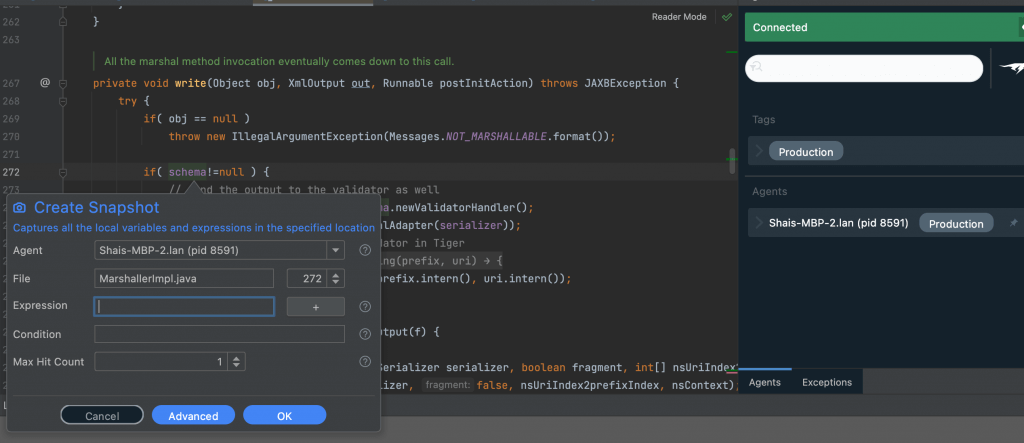Expand the Production tag group
The image size is (1024, 443).
[x=760, y=152]
